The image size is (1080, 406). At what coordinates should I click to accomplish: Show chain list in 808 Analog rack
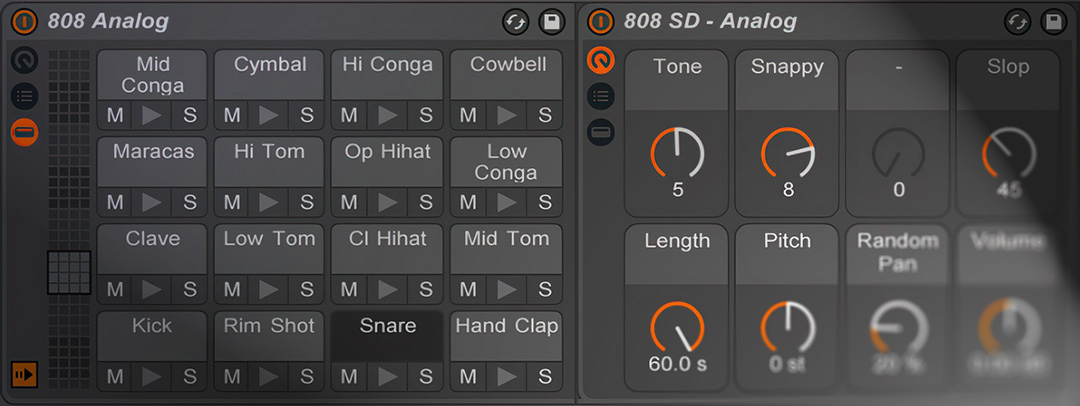[x=24, y=97]
